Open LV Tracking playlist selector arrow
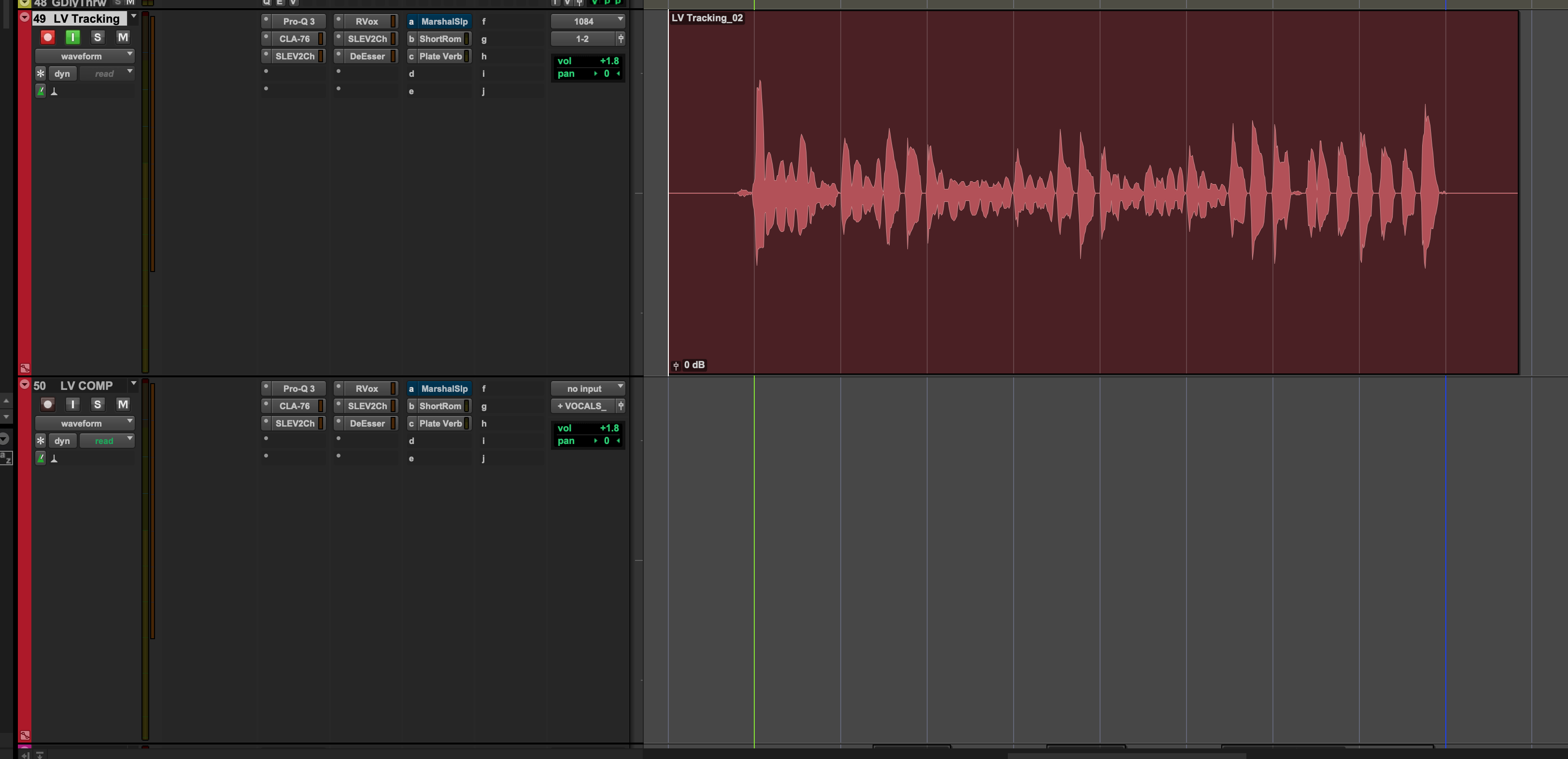Viewport: 1568px width, 759px height. coord(133,17)
